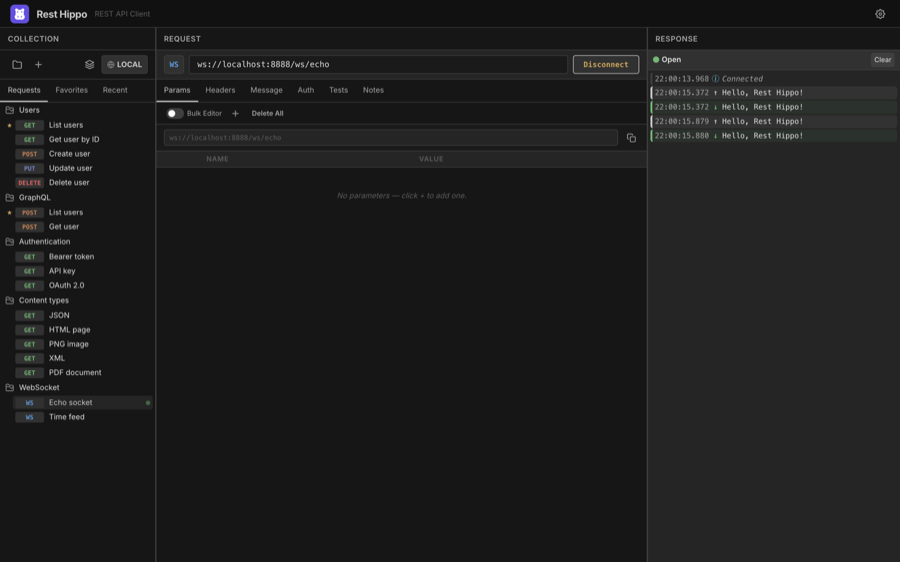Switch to the Favorites tab

point(72,90)
